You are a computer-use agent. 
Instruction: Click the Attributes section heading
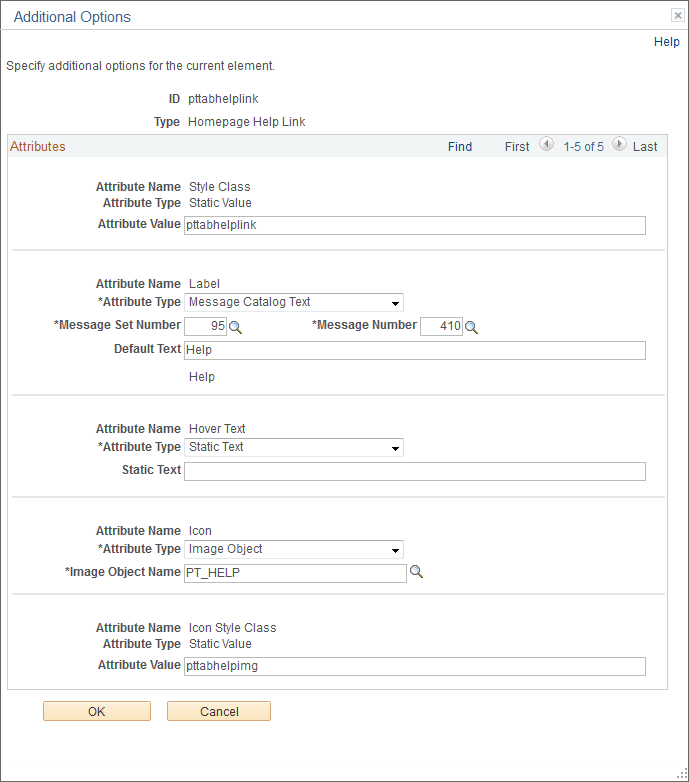pyautogui.click(x=38, y=147)
